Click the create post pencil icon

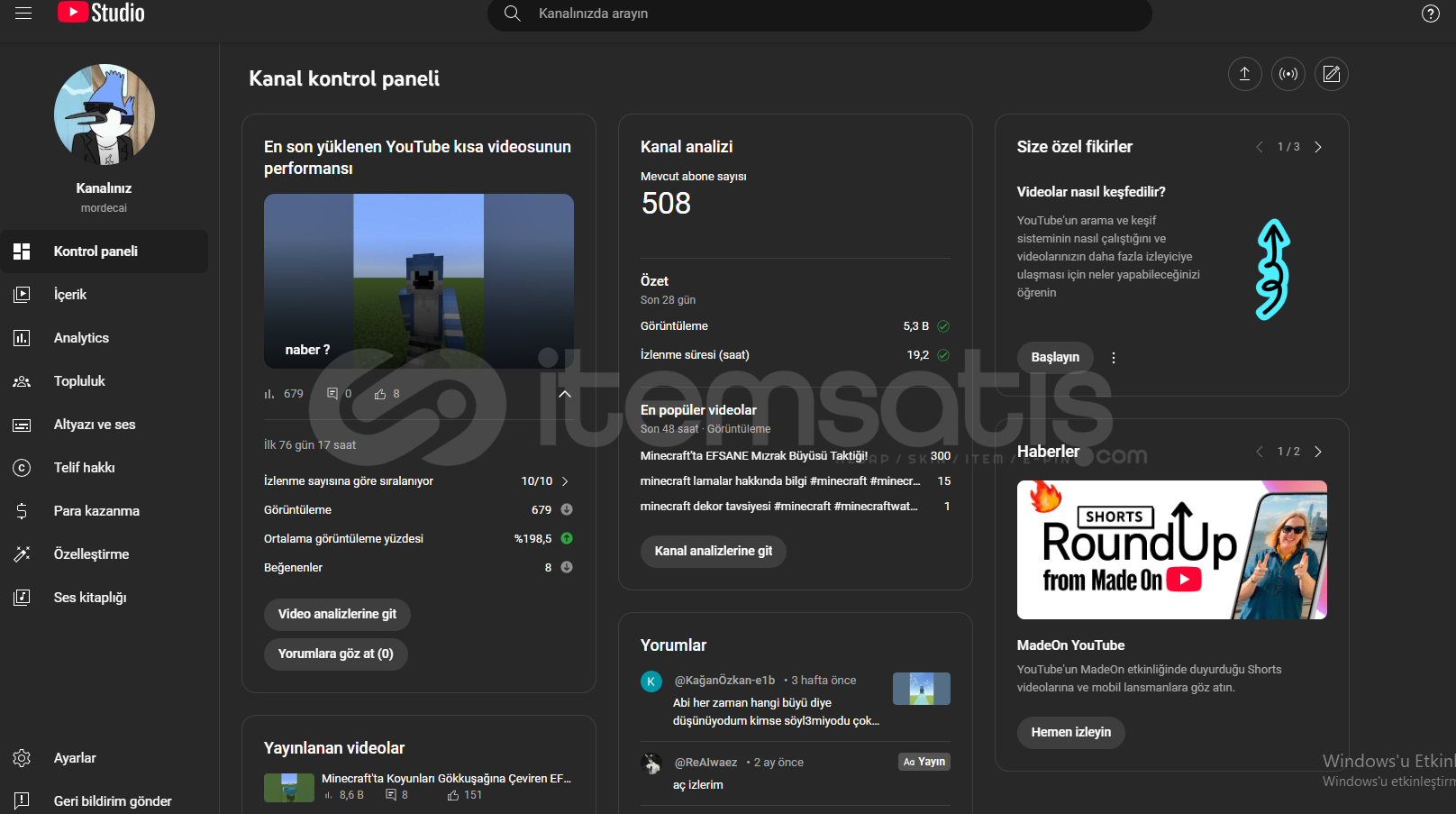(1332, 74)
